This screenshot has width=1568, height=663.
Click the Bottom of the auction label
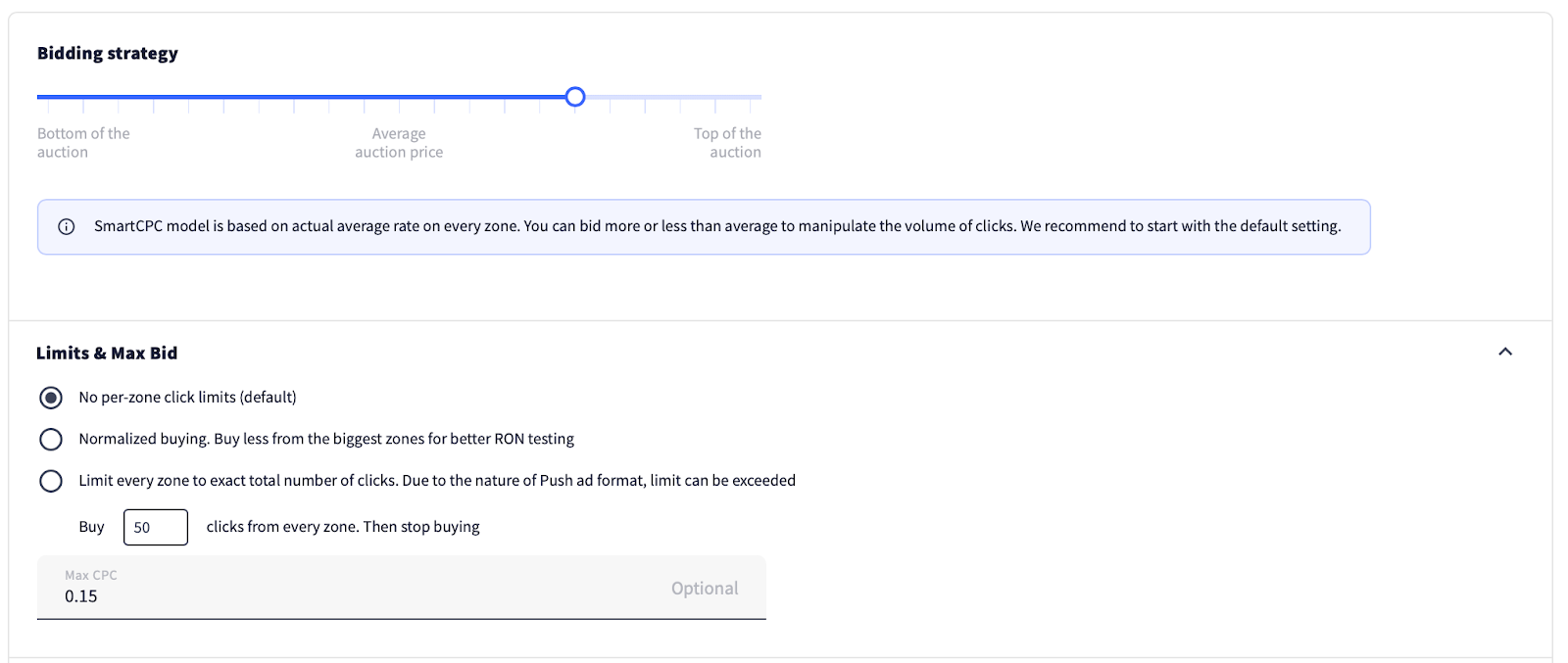83,143
